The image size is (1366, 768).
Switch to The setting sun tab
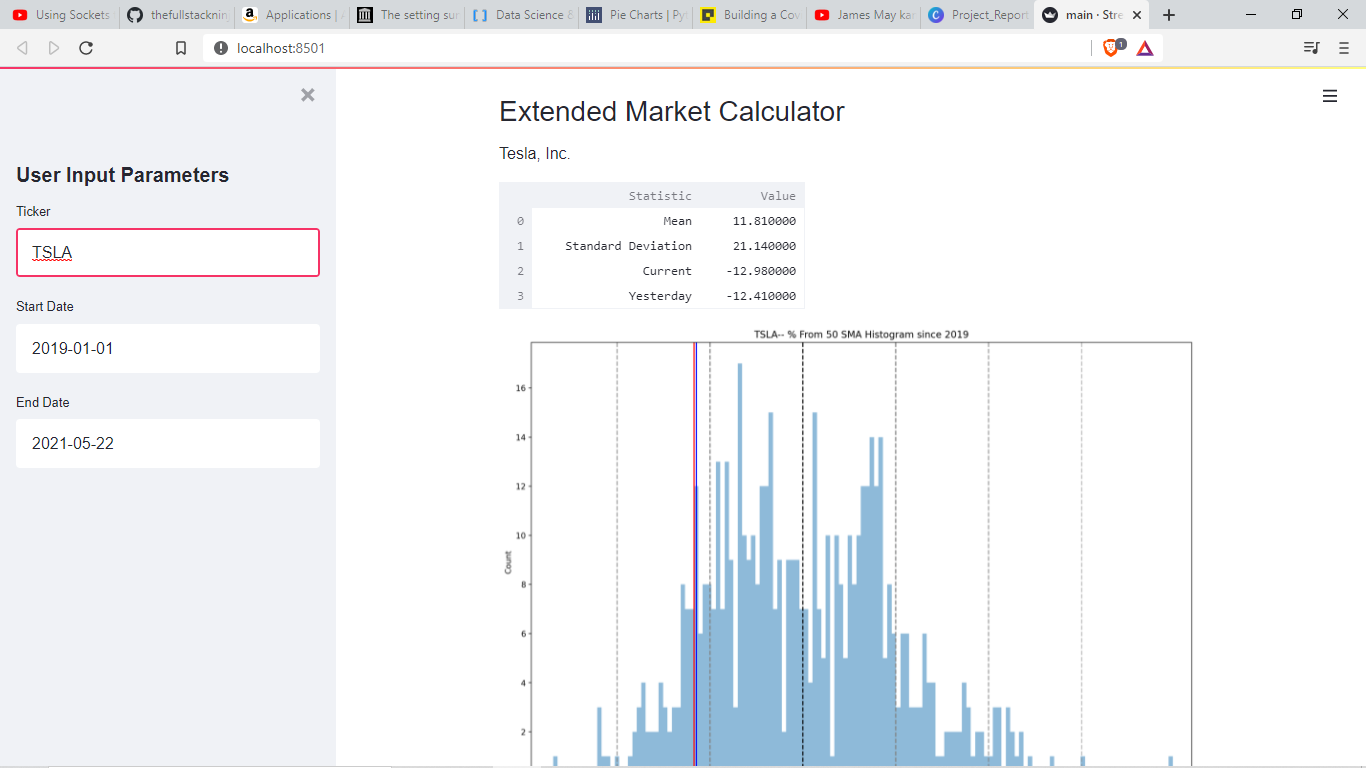406,15
